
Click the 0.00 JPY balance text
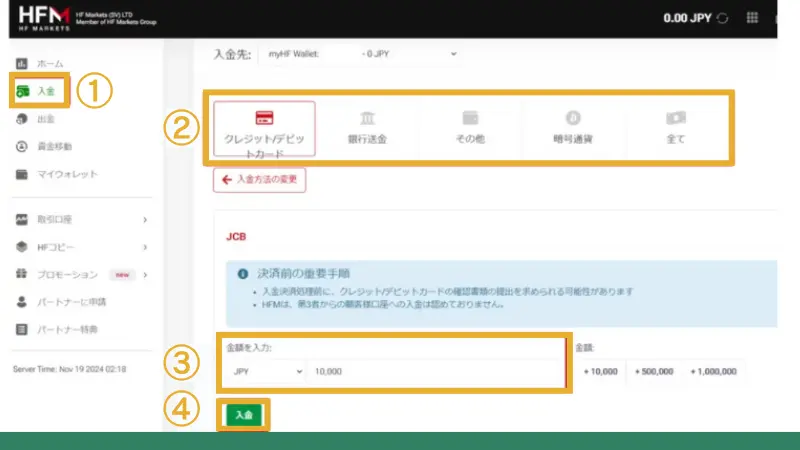tap(687, 18)
